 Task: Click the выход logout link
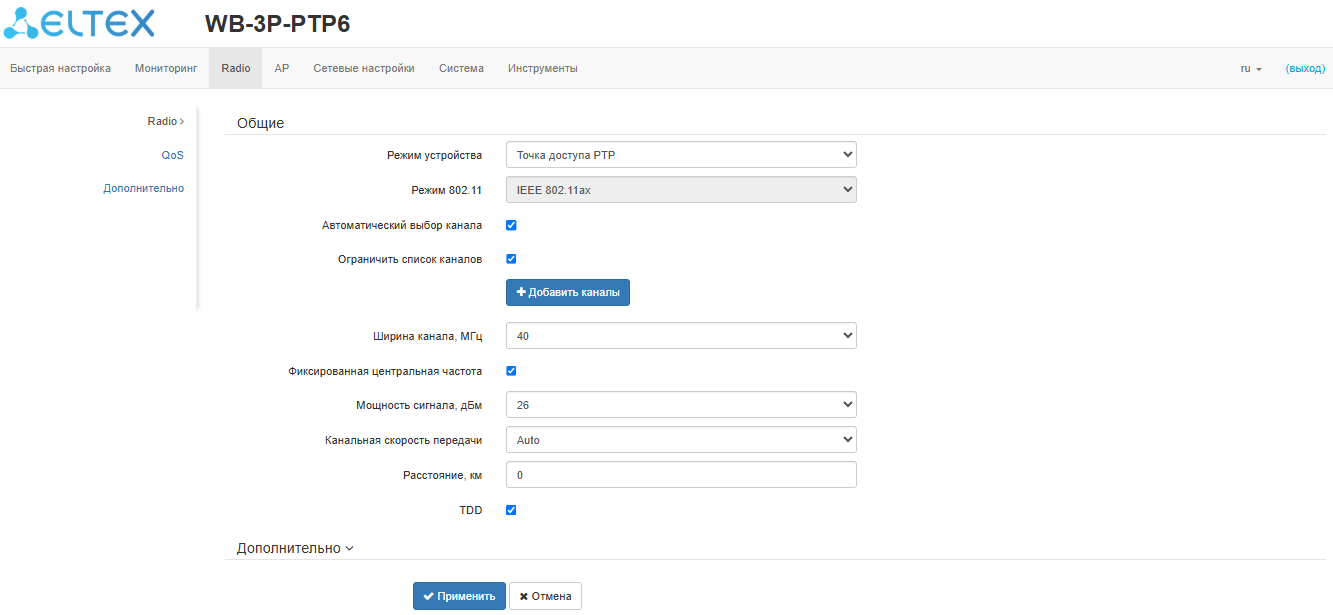pos(1305,69)
